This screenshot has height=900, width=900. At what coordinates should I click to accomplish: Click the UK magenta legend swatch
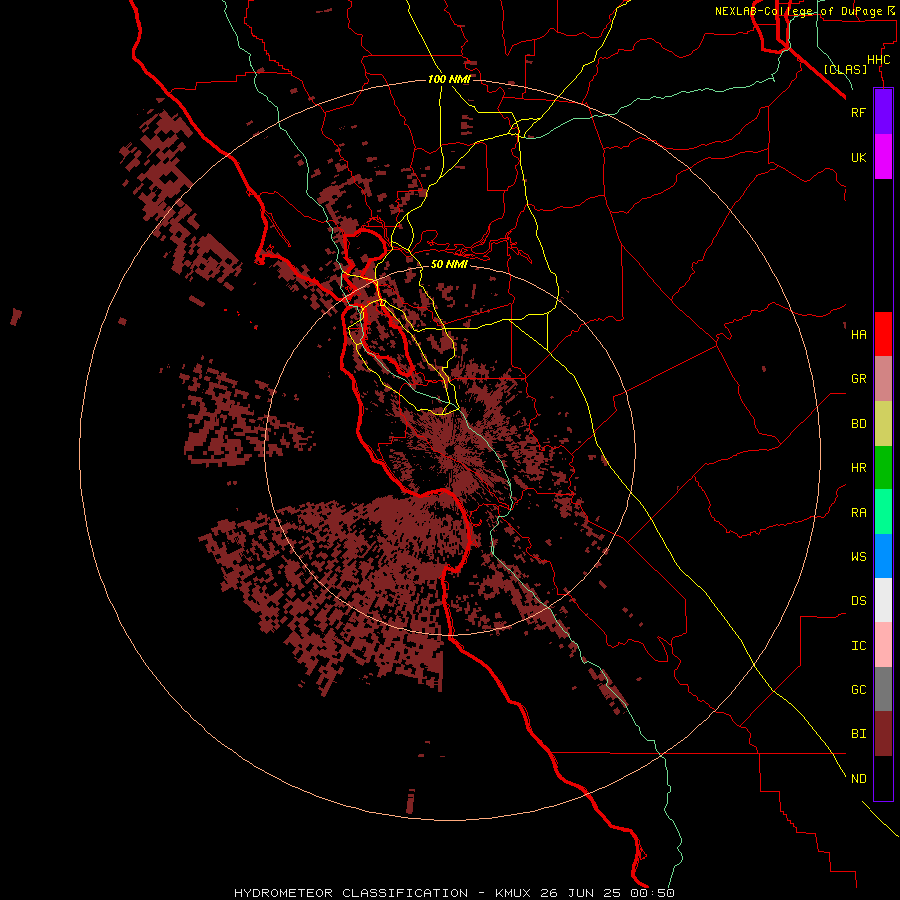point(883,156)
